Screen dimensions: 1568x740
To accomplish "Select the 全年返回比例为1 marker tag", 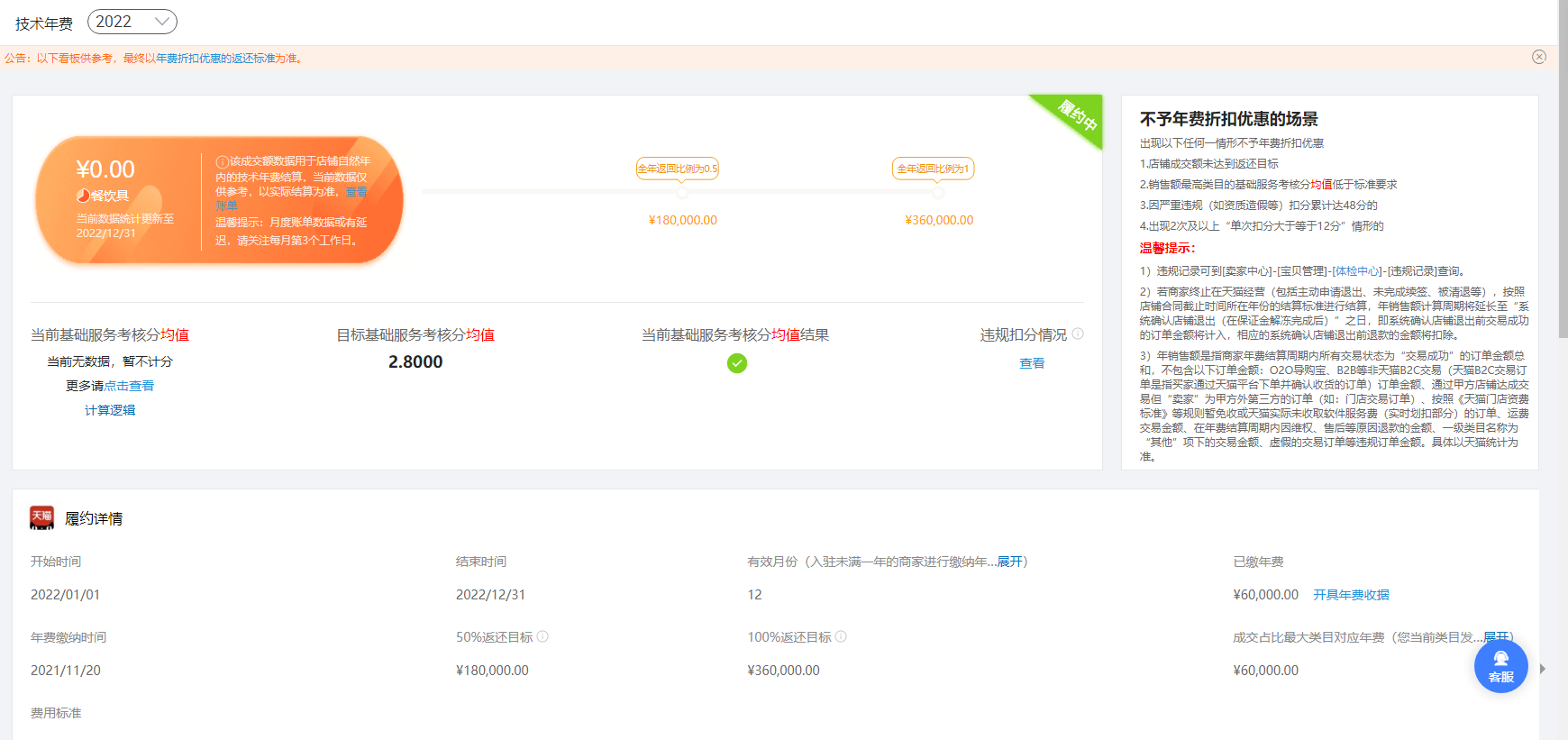I will click(933, 169).
